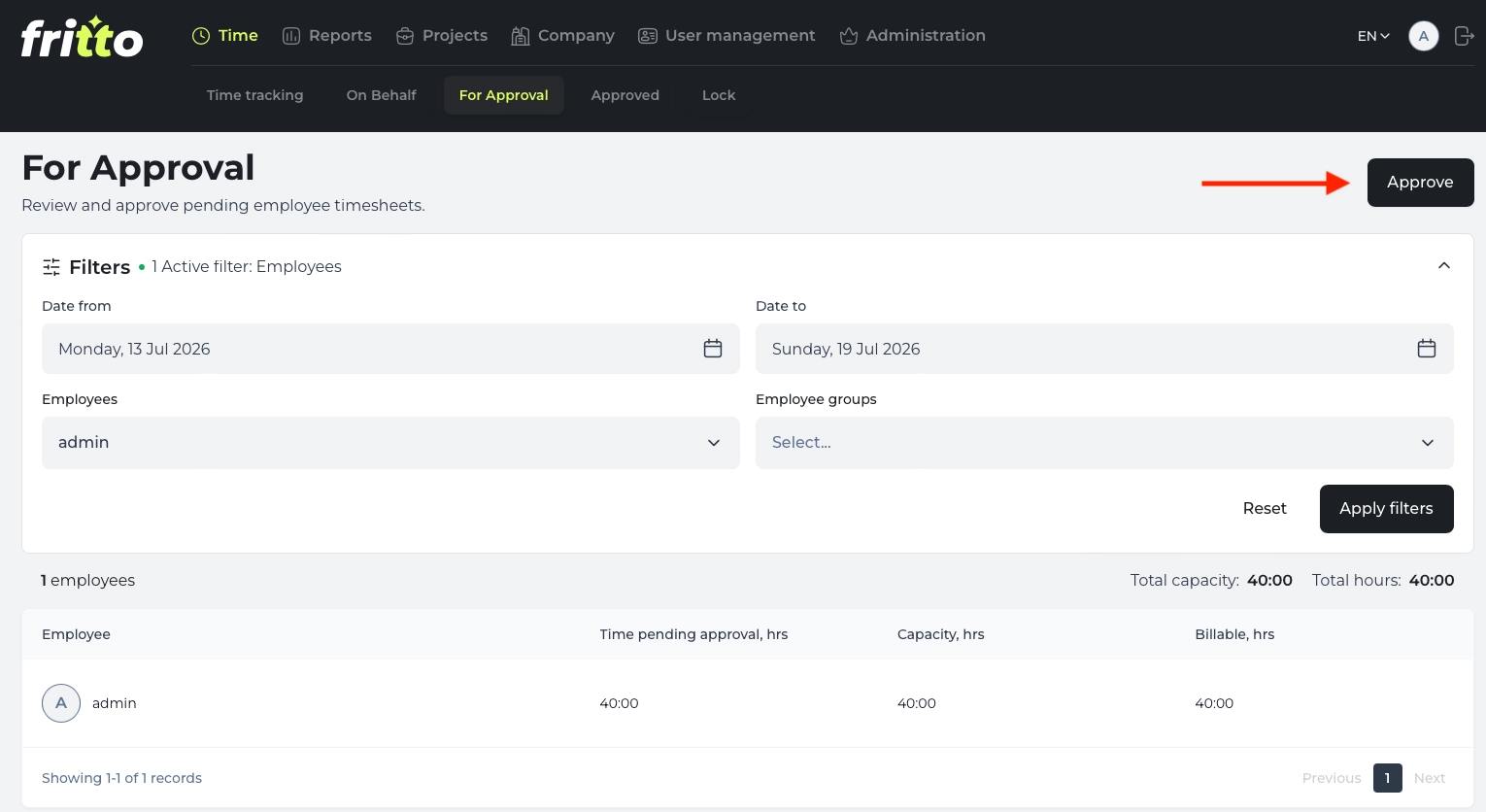Open the user avatar menu in header

pyautogui.click(x=1424, y=36)
